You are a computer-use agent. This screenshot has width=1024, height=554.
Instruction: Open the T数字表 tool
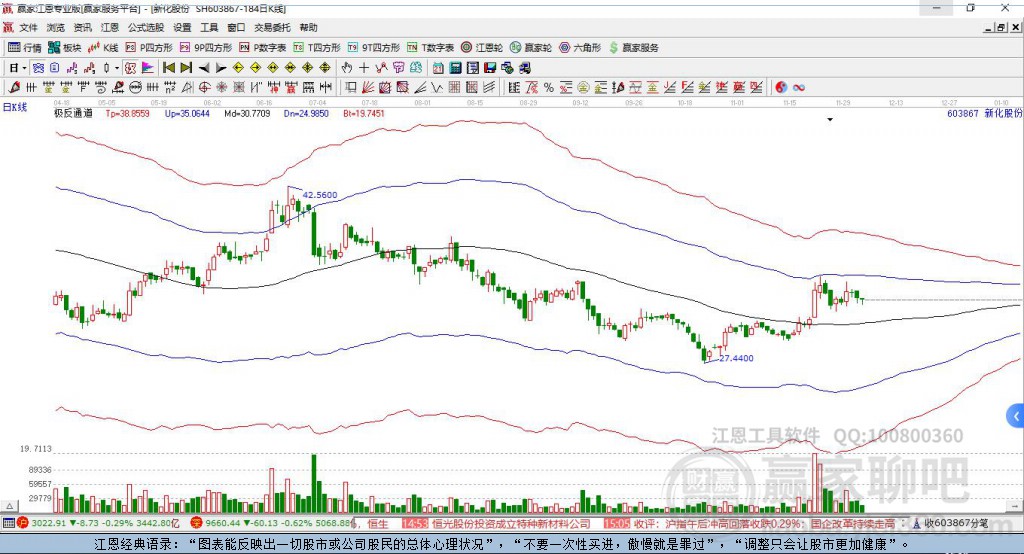click(x=430, y=48)
